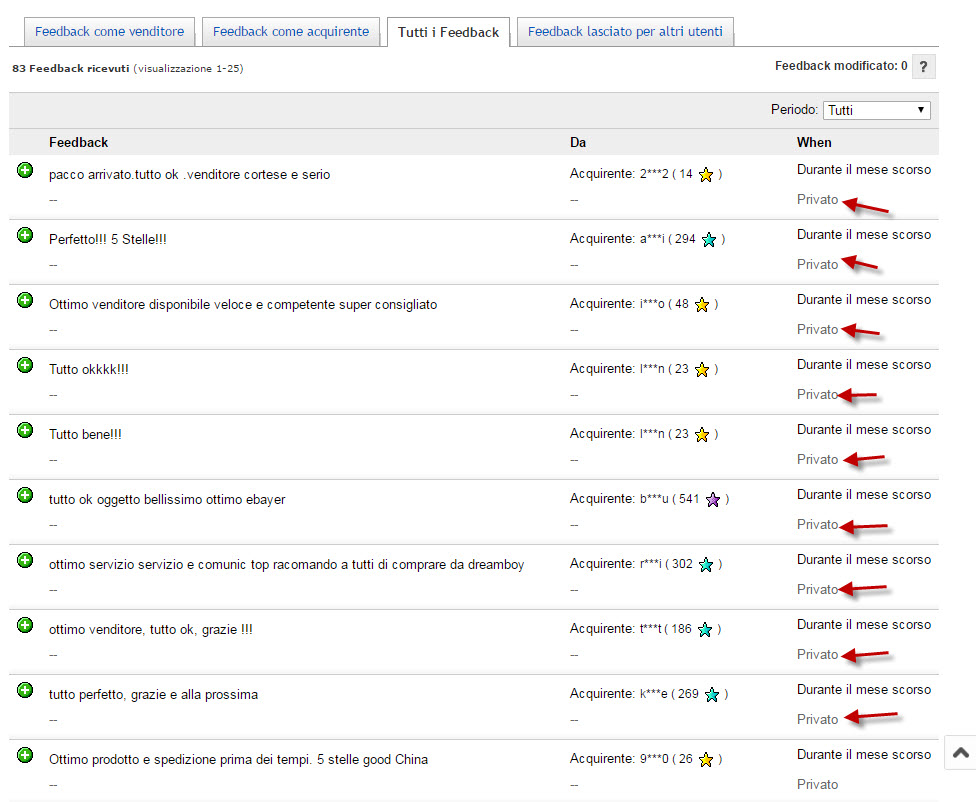Click yellow star beside buyer i***o
976x802 pixels.
tap(702, 305)
